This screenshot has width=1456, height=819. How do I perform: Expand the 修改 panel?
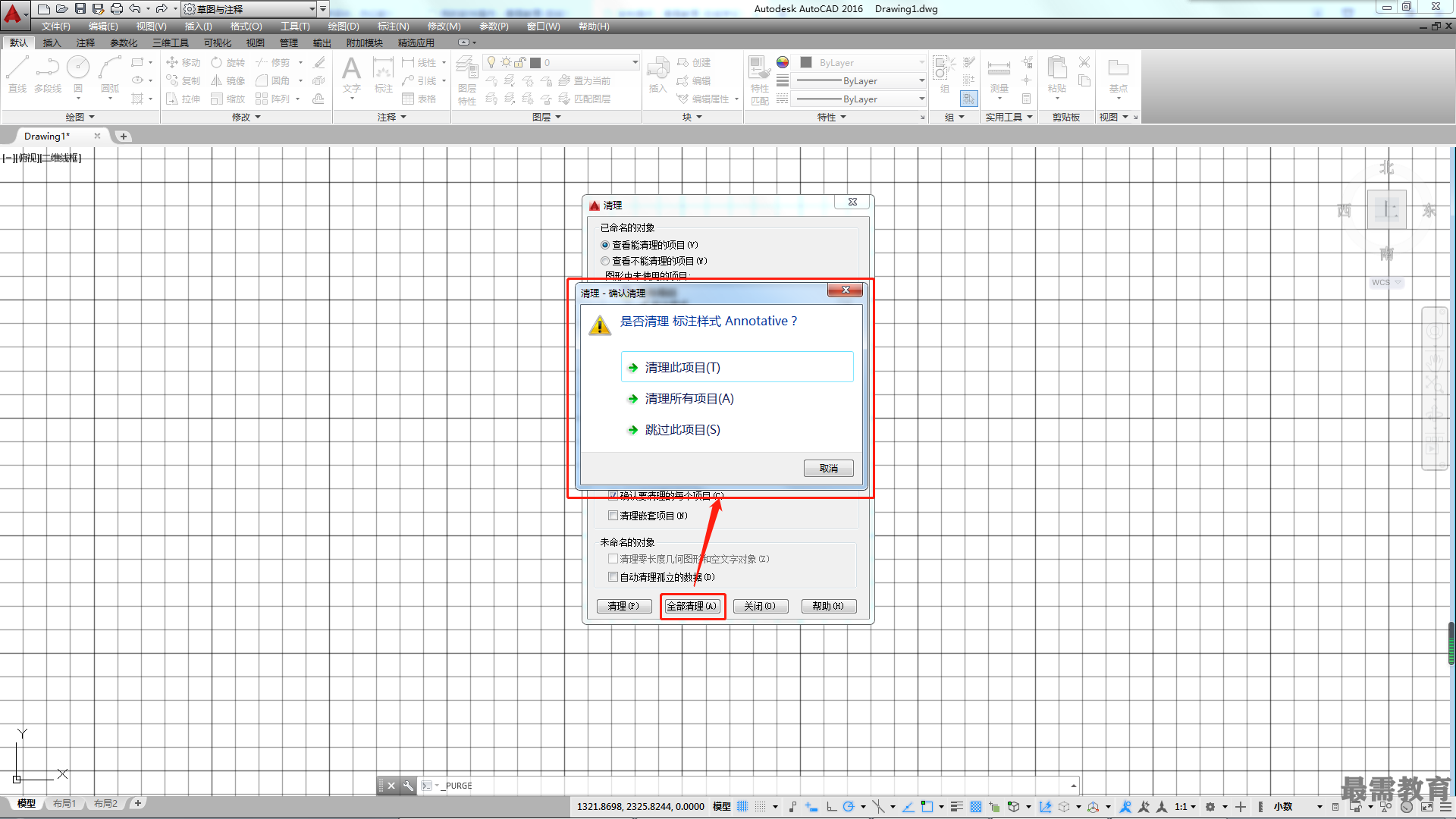[x=246, y=117]
